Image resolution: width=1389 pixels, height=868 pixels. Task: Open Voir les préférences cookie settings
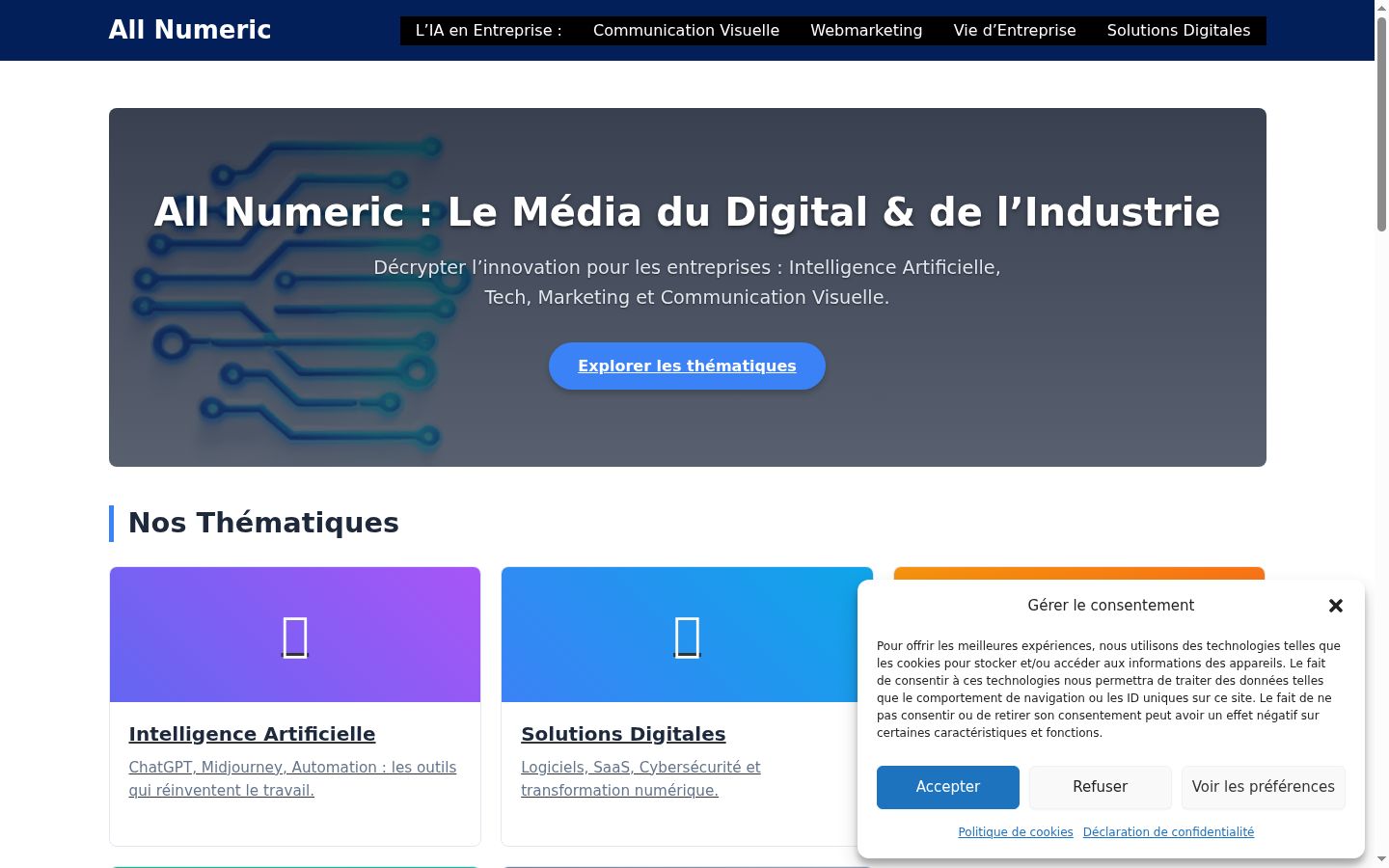[1264, 787]
